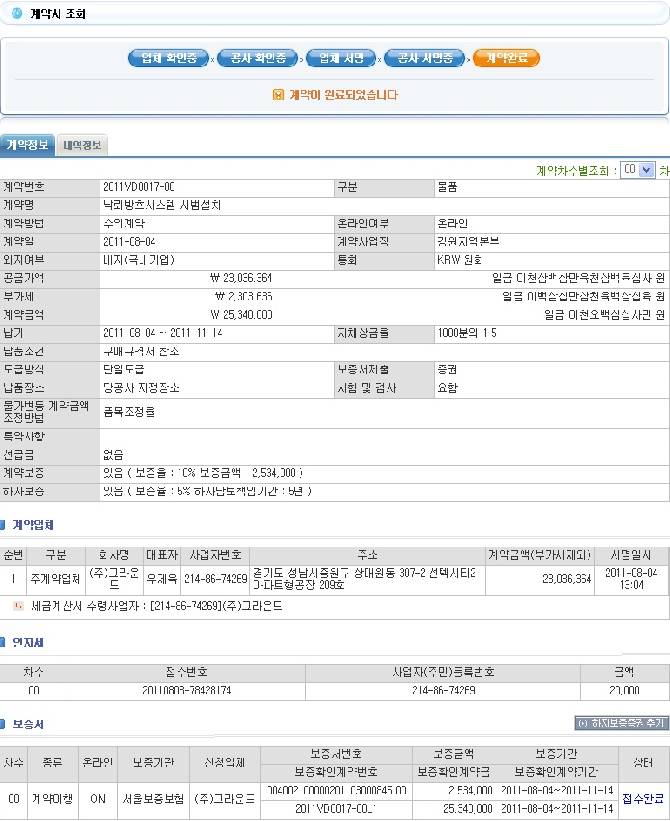The image size is (670, 821).
Task: Click the 업체 확인중 step button
Action: 167,58
